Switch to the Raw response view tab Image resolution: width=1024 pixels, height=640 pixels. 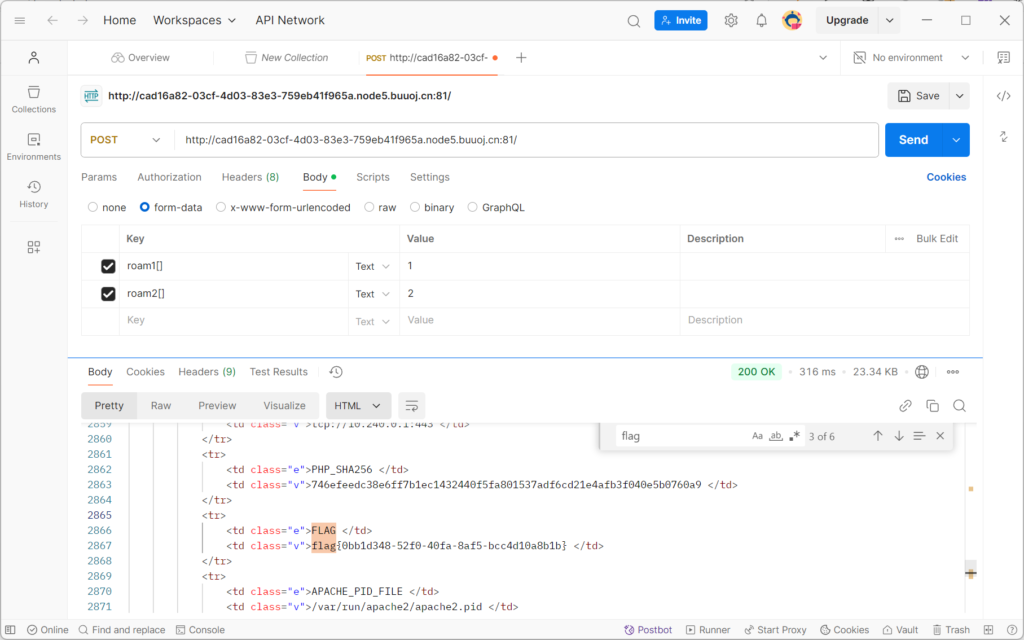(161, 405)
